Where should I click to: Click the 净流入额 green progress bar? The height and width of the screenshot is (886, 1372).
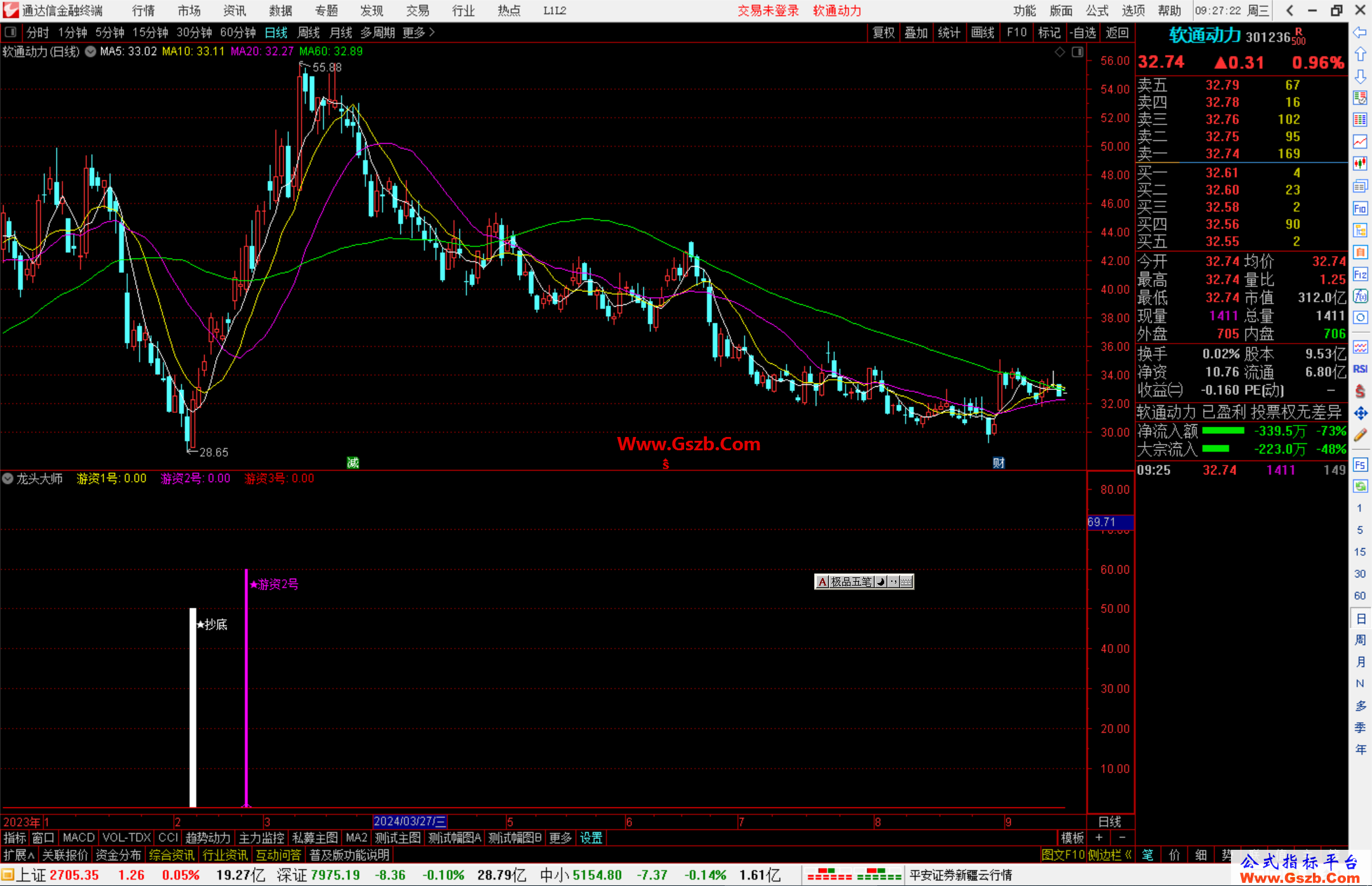(1223, 431)
